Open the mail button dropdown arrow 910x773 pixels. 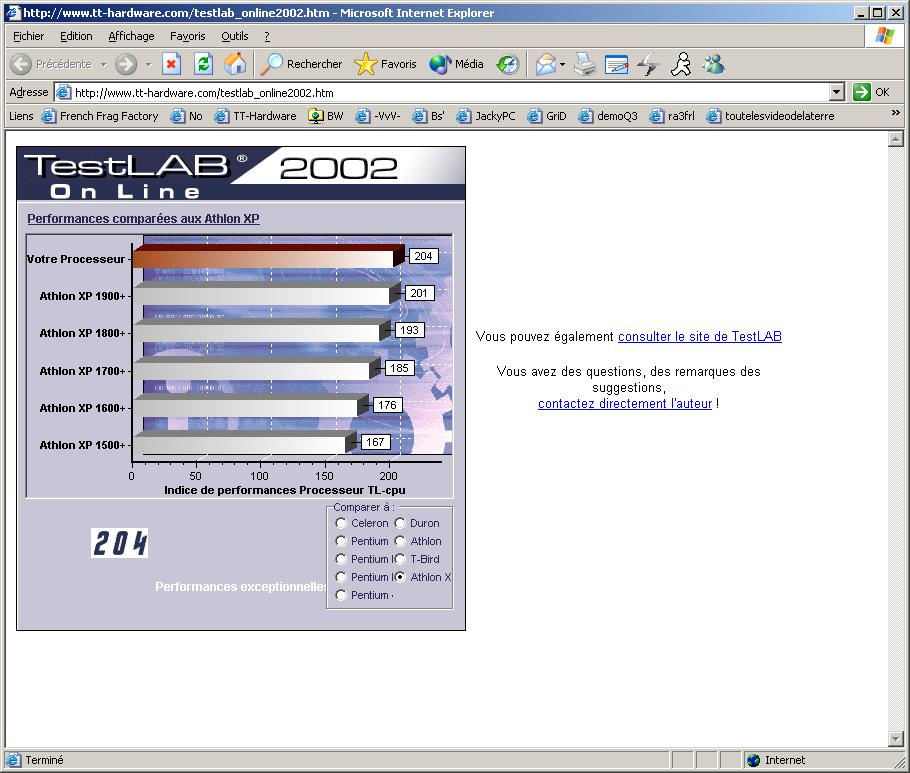pos(562,64)
